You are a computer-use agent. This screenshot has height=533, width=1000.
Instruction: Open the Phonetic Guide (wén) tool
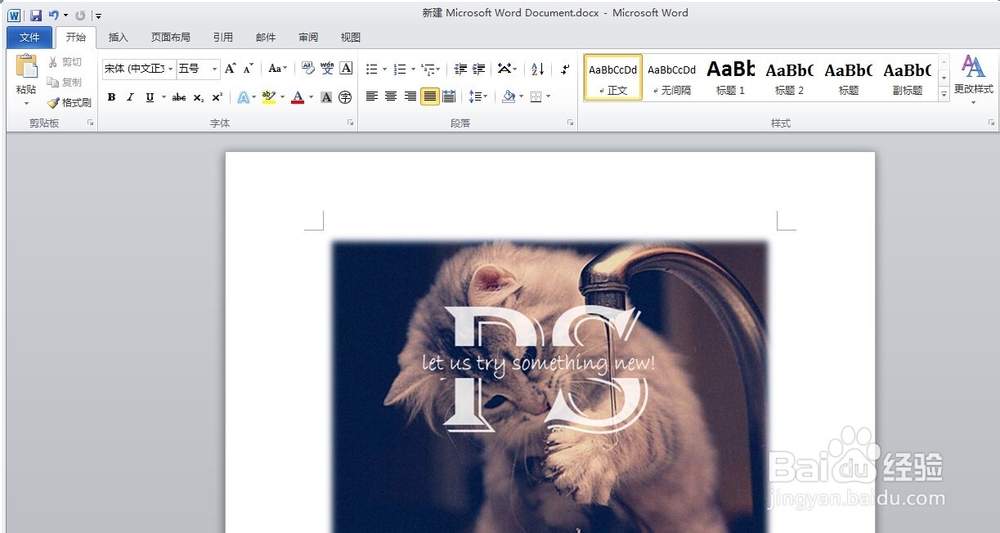click(327, 68)
